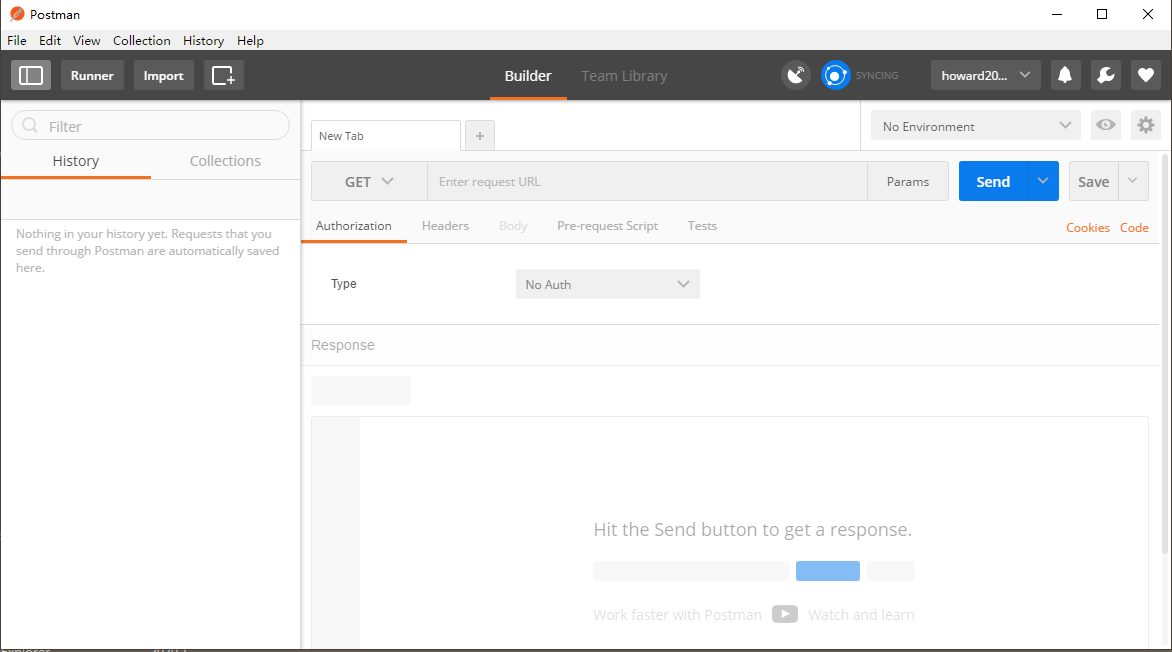Click the Filter search magnifier icon
This screenshot has width=1172, height=652.
tap(30, 126)
